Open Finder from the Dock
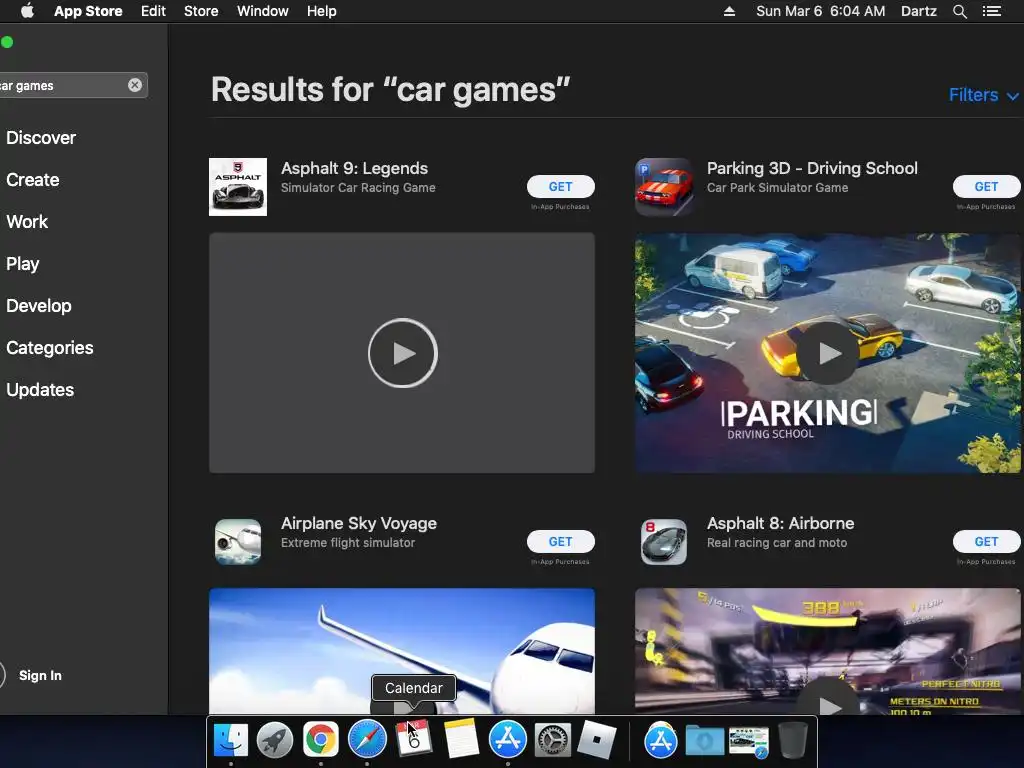Image resolution: width=1024 pixels, height=768 pixels. [231, 740]
